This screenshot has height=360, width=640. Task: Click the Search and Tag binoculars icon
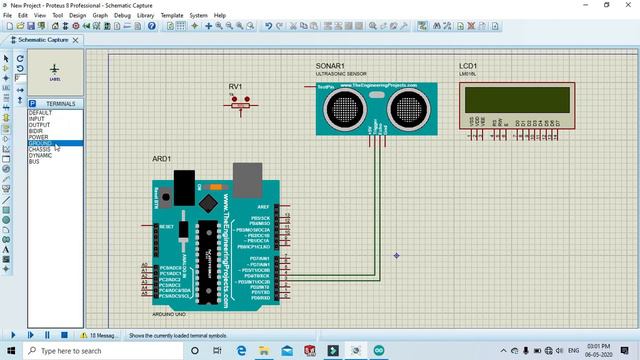[437, 26]
